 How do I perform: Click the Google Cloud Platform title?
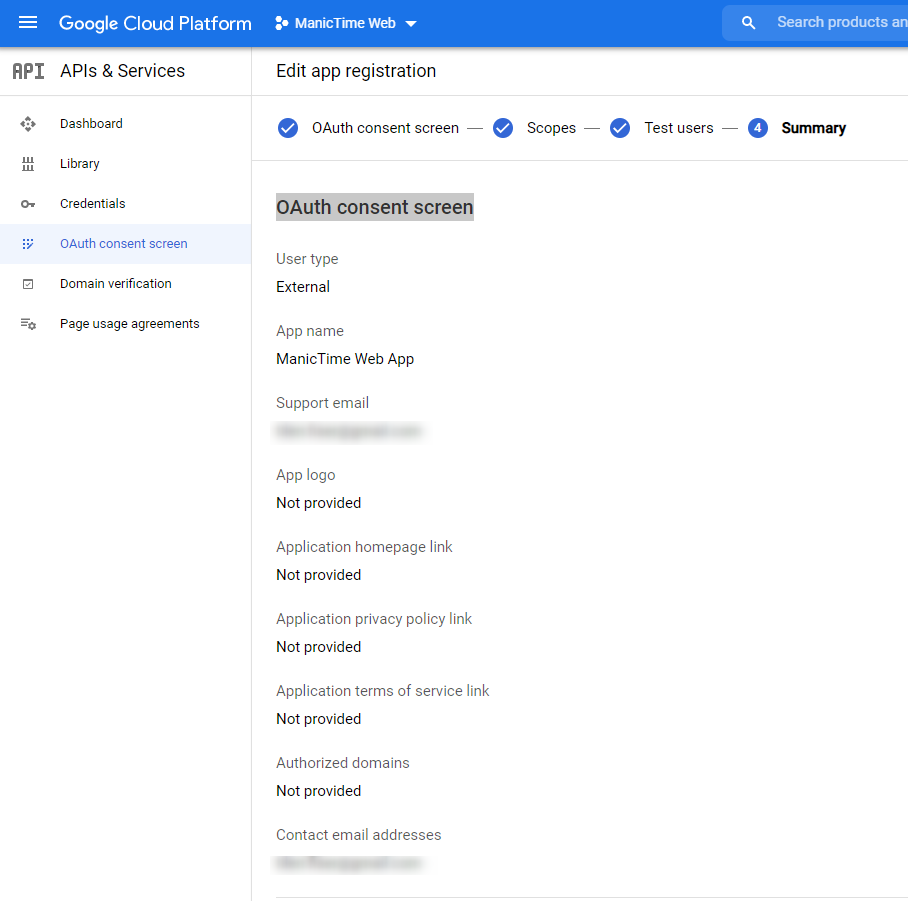tap(155, 23)
